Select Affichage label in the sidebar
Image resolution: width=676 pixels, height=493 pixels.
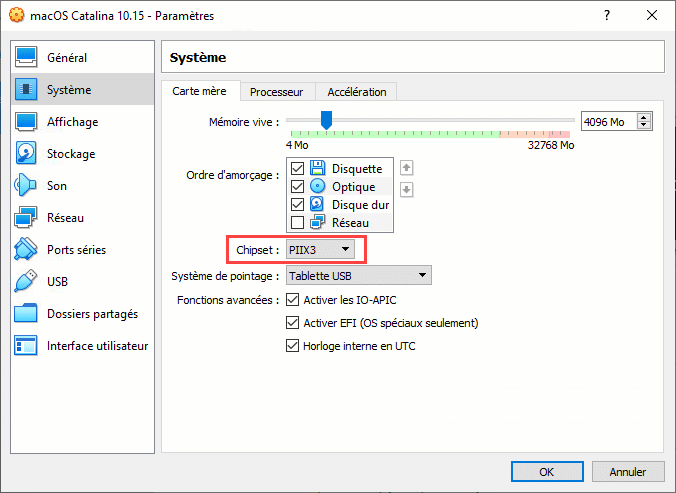[72, 122]
